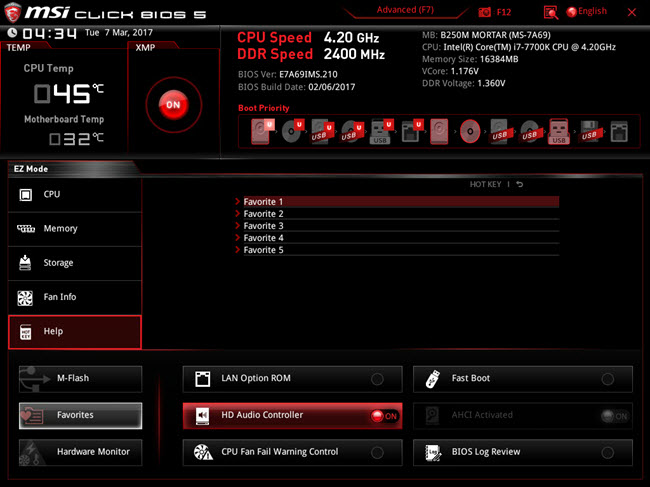Viewport: 650px width, 487px height.
Task: Turn off HD Audio Controller
Action: click(x=384, y=416)
